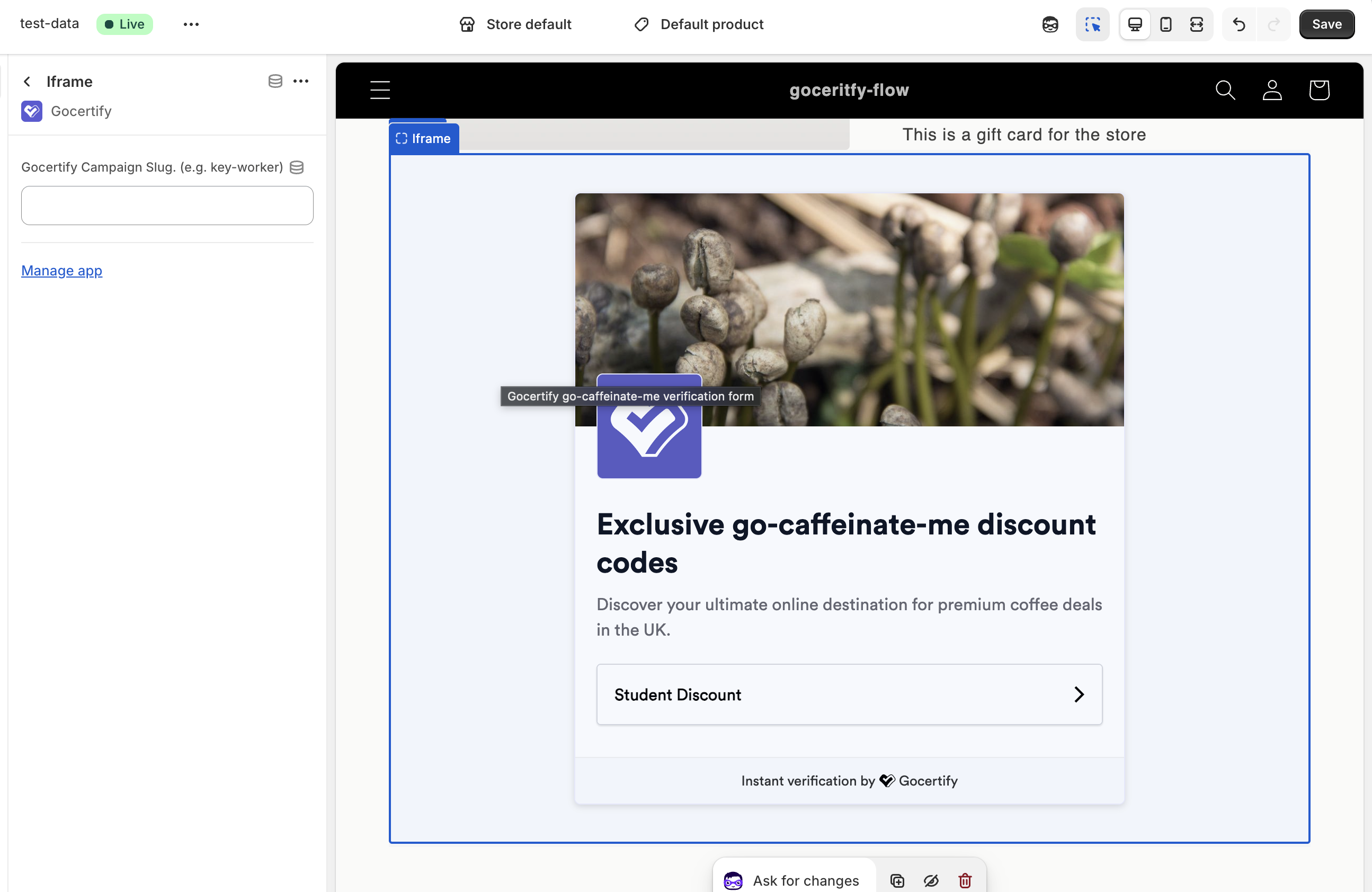
Task: Toggle fullscreen preview mode
Action: 1197,24
